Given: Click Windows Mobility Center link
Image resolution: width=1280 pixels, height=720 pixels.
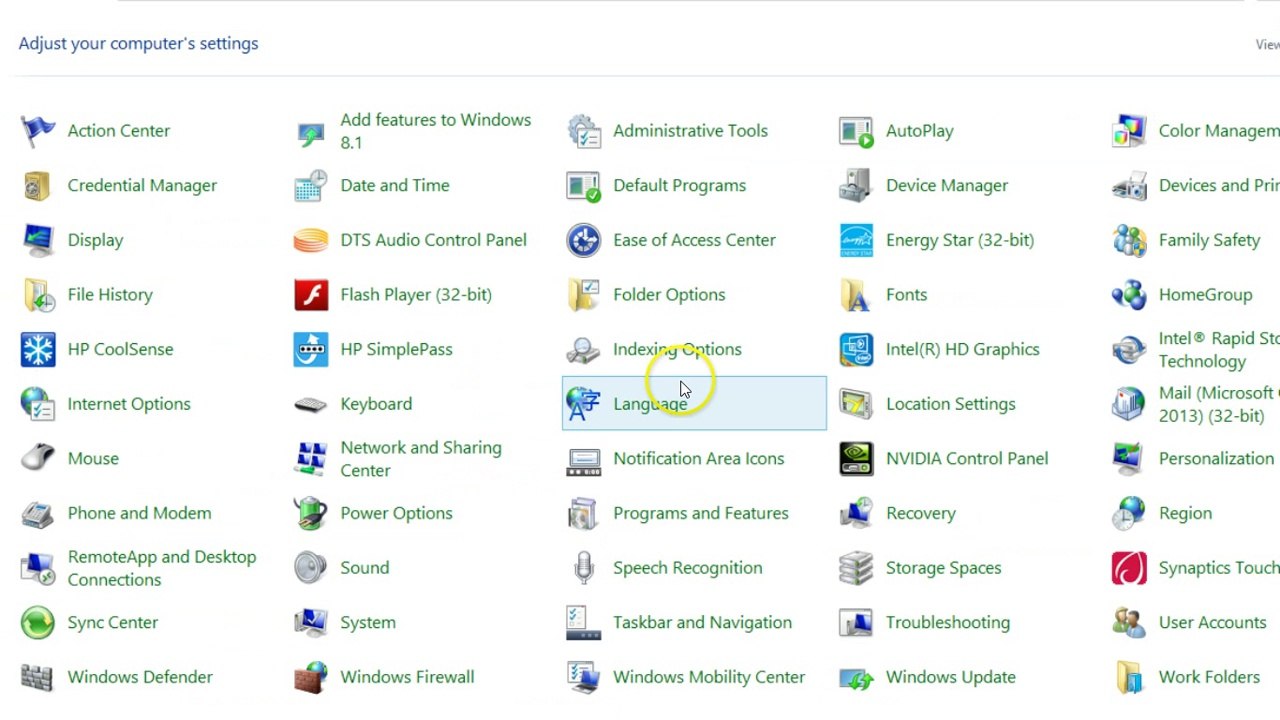Looking at the screenshot, I should (709, 677).
